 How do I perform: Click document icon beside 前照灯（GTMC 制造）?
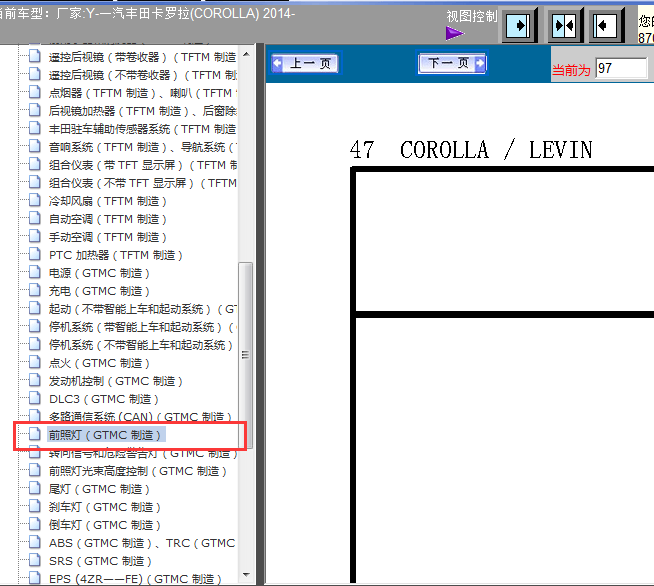[35, 434]
